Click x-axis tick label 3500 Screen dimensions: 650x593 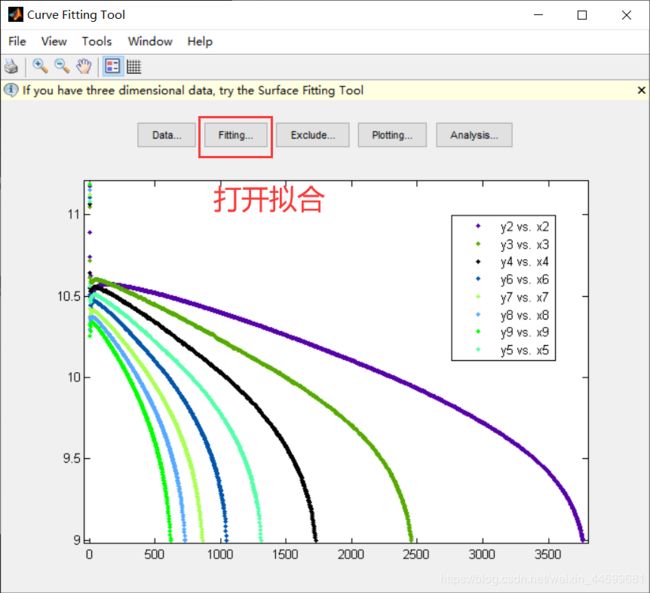pos(548,555)
